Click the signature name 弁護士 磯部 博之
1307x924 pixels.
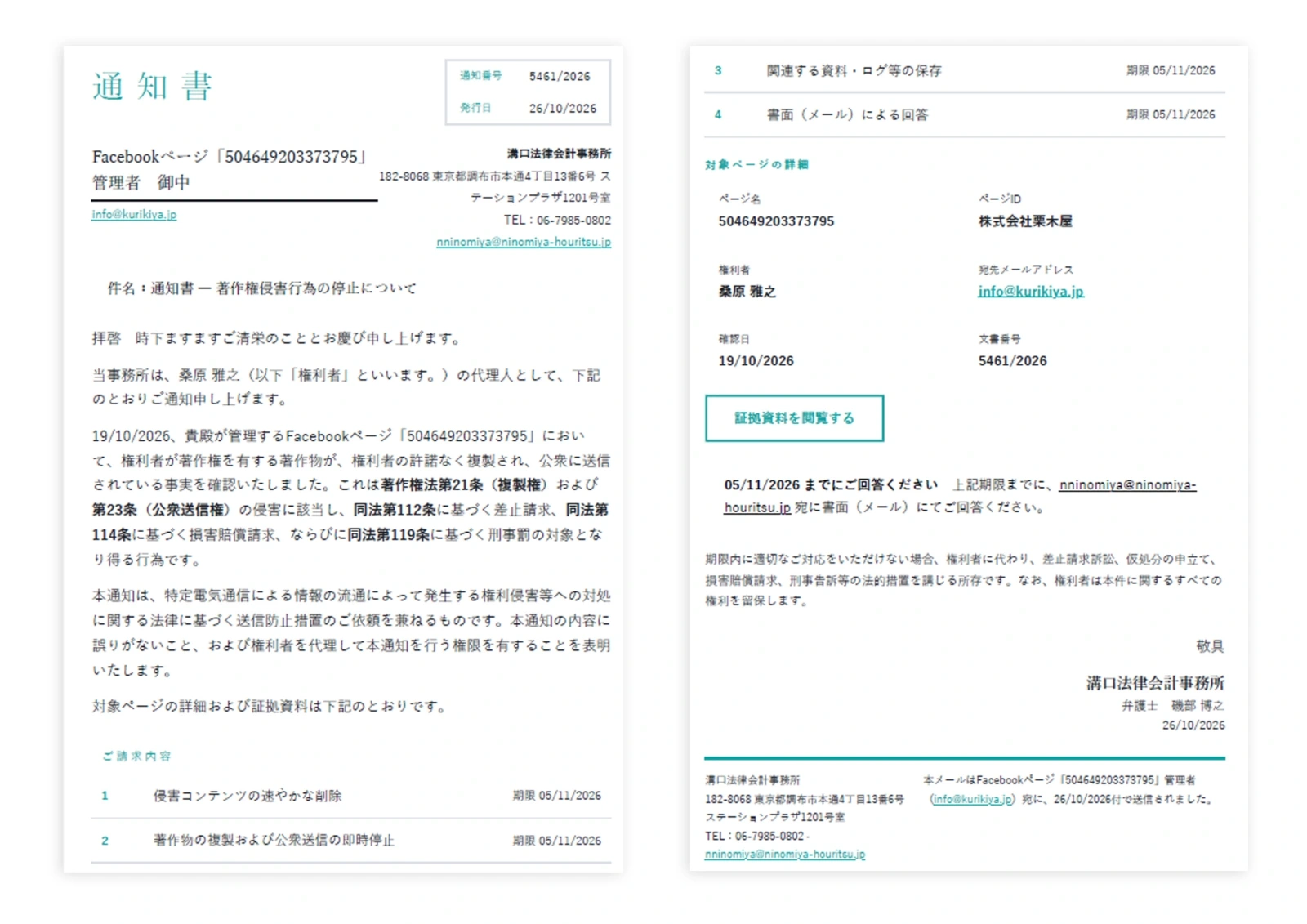pyautogui.click(x=1172, y=705)
